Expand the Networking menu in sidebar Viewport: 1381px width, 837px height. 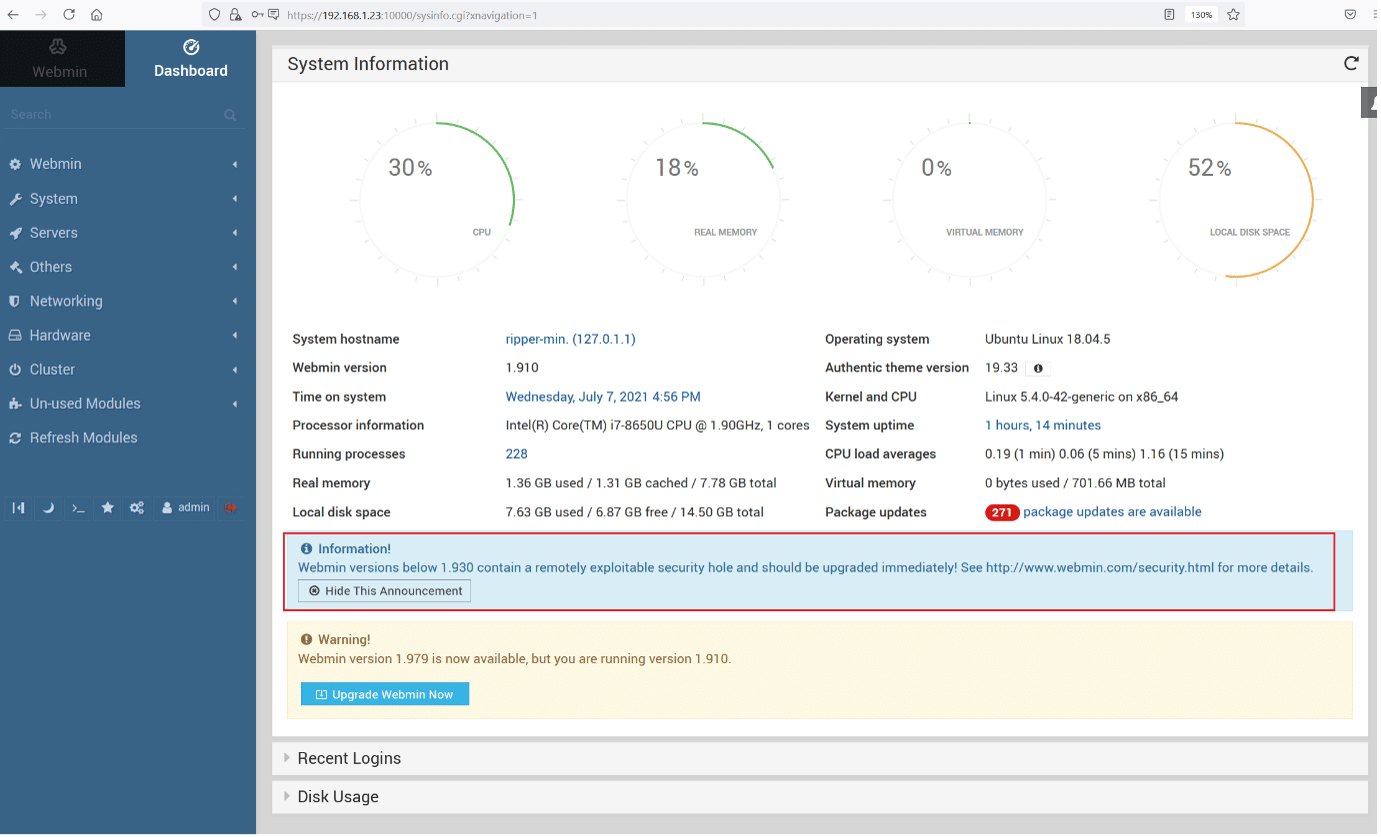(x=66, y=301)
